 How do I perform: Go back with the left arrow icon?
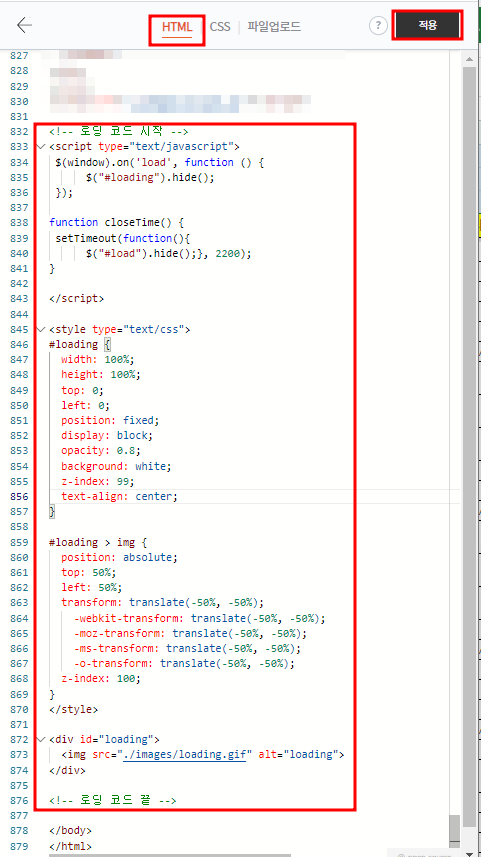tap(24, 25)
